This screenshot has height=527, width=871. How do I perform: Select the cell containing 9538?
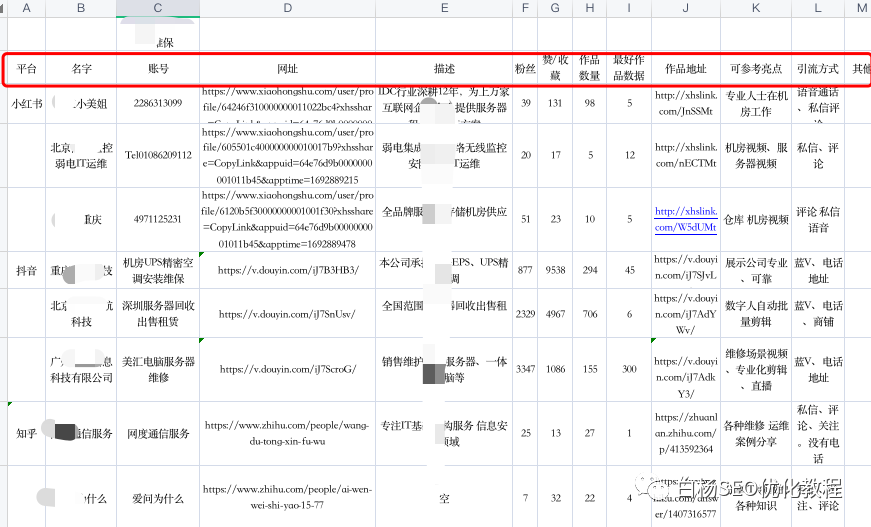click(555, 270)
